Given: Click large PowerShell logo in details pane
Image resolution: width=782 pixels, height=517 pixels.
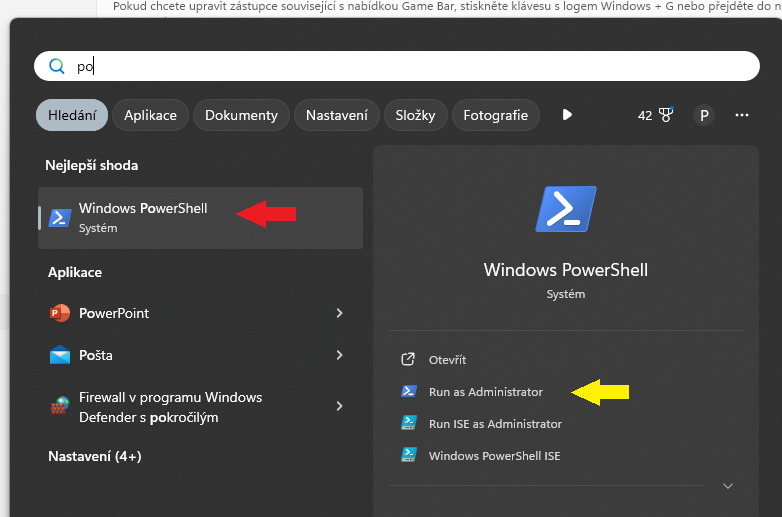Looking at the screenshot, I should pos(566,209).
